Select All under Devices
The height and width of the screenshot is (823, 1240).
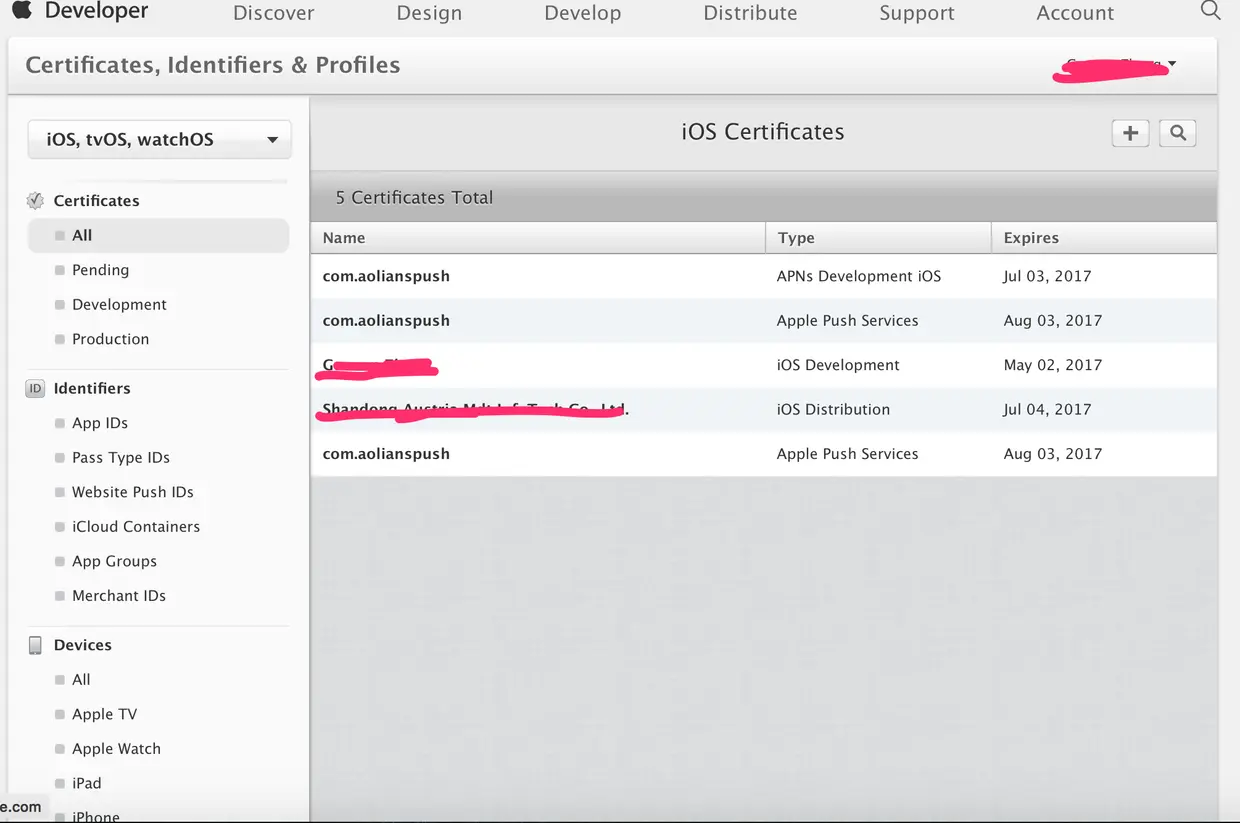point(81,679)
